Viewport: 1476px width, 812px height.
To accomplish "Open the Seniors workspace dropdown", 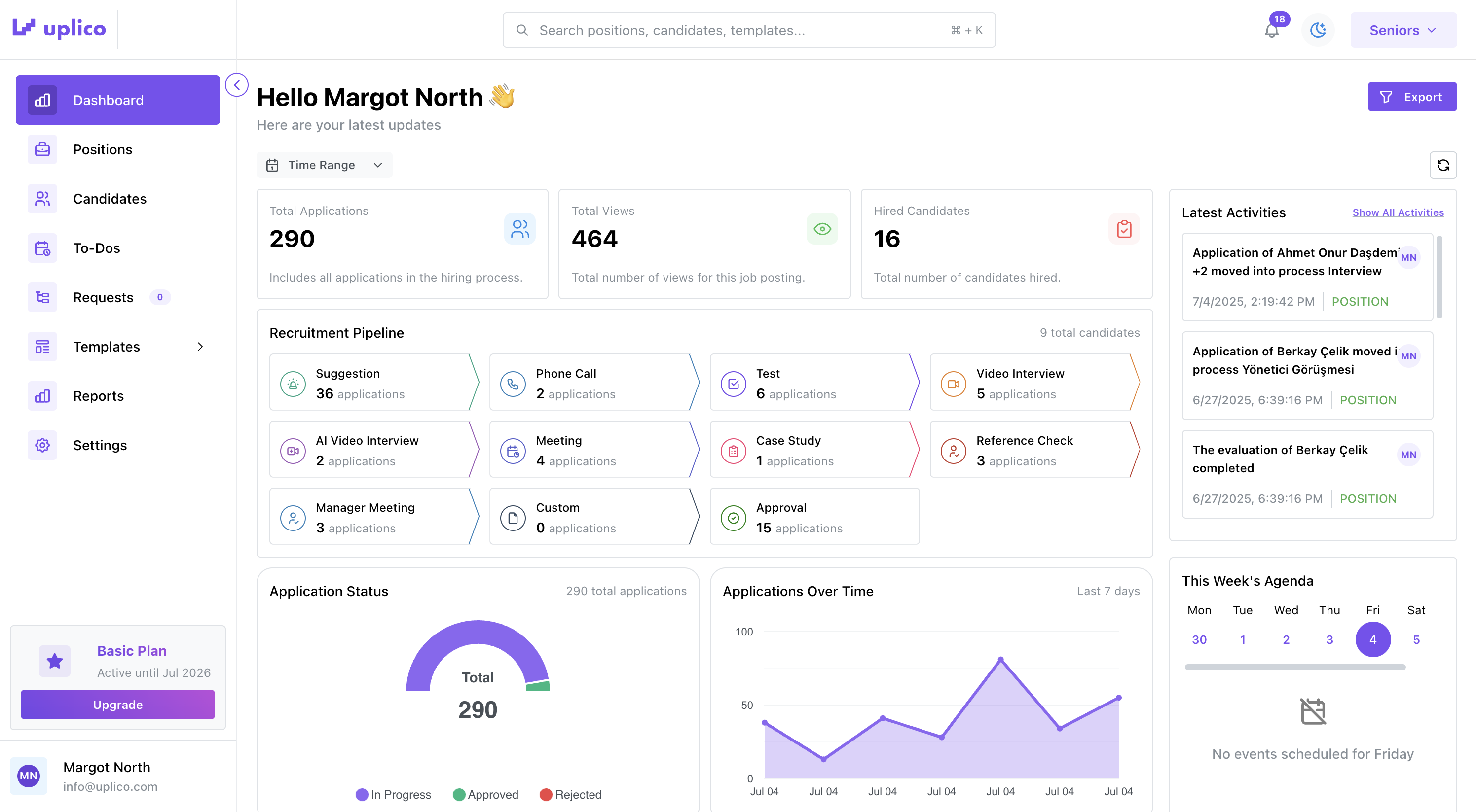I will pos(1402,31).
